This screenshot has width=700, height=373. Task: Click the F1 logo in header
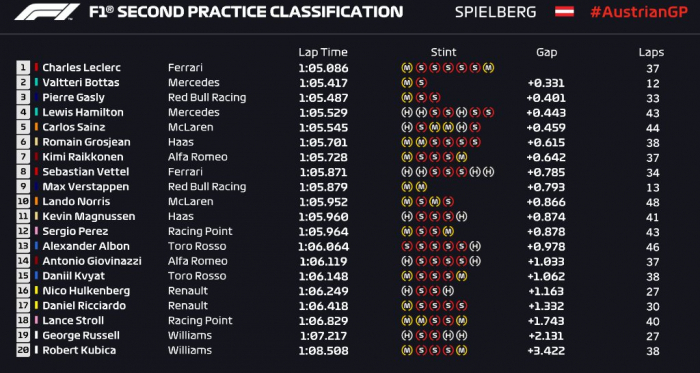[x=47, y=12]
